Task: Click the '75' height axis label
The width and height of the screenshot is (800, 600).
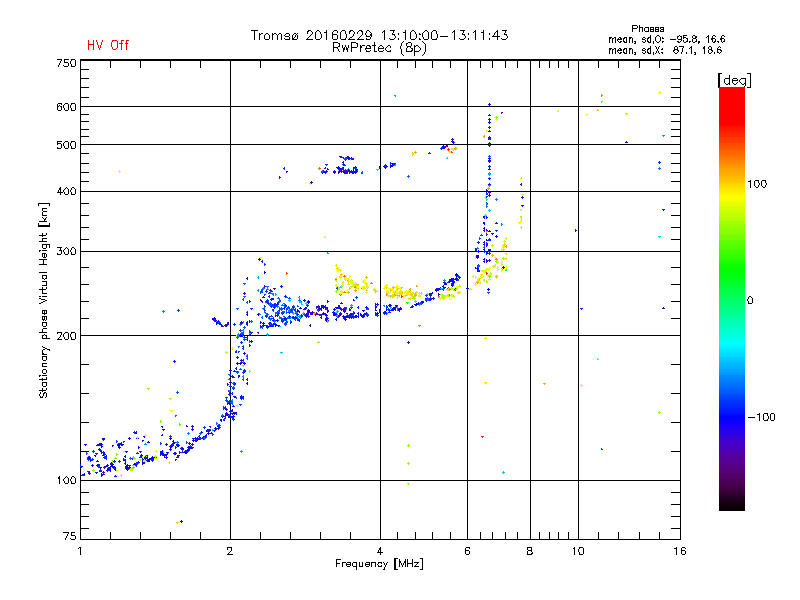Action: coord(70,536)
